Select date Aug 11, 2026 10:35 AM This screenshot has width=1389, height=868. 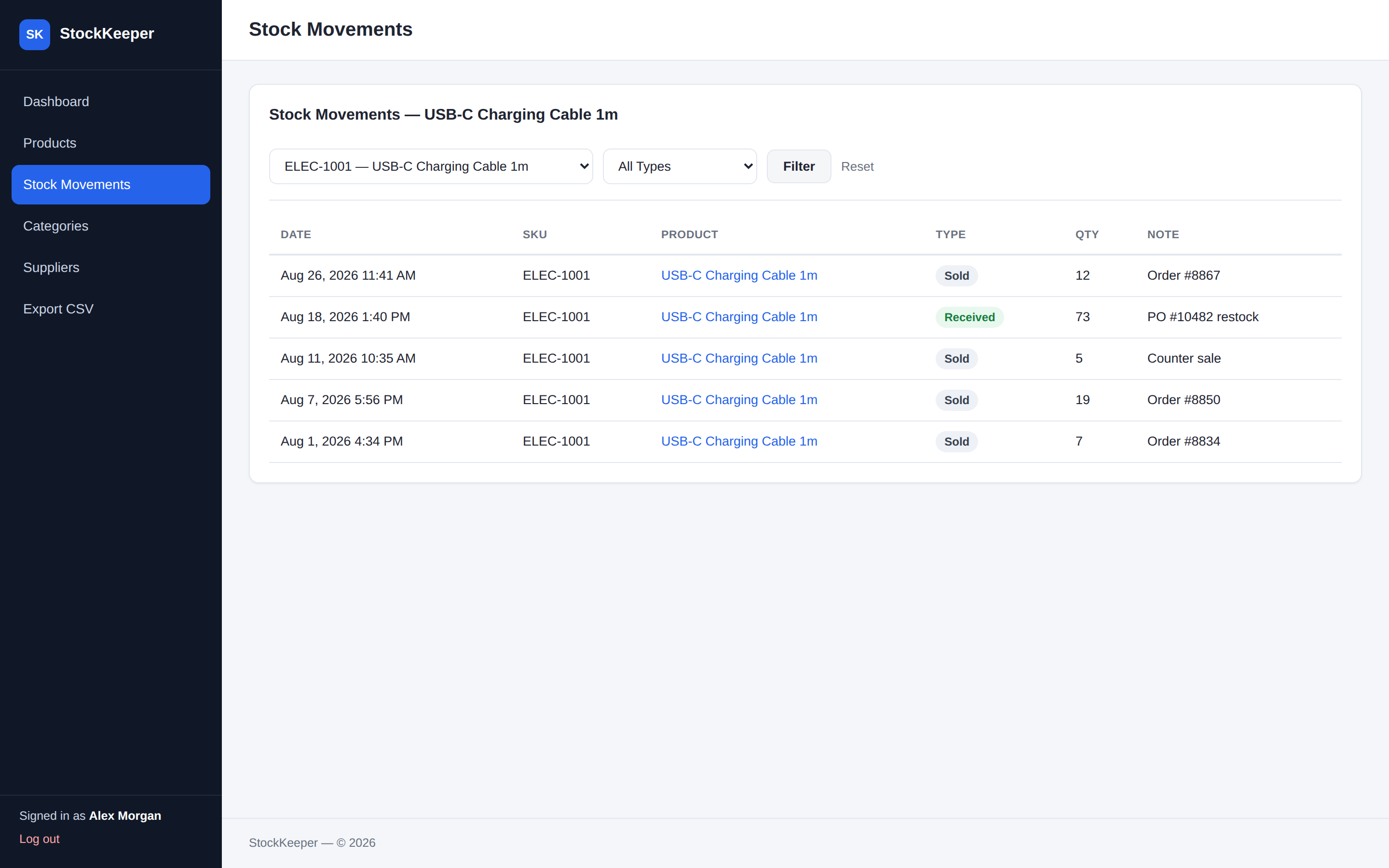[348, 358]
